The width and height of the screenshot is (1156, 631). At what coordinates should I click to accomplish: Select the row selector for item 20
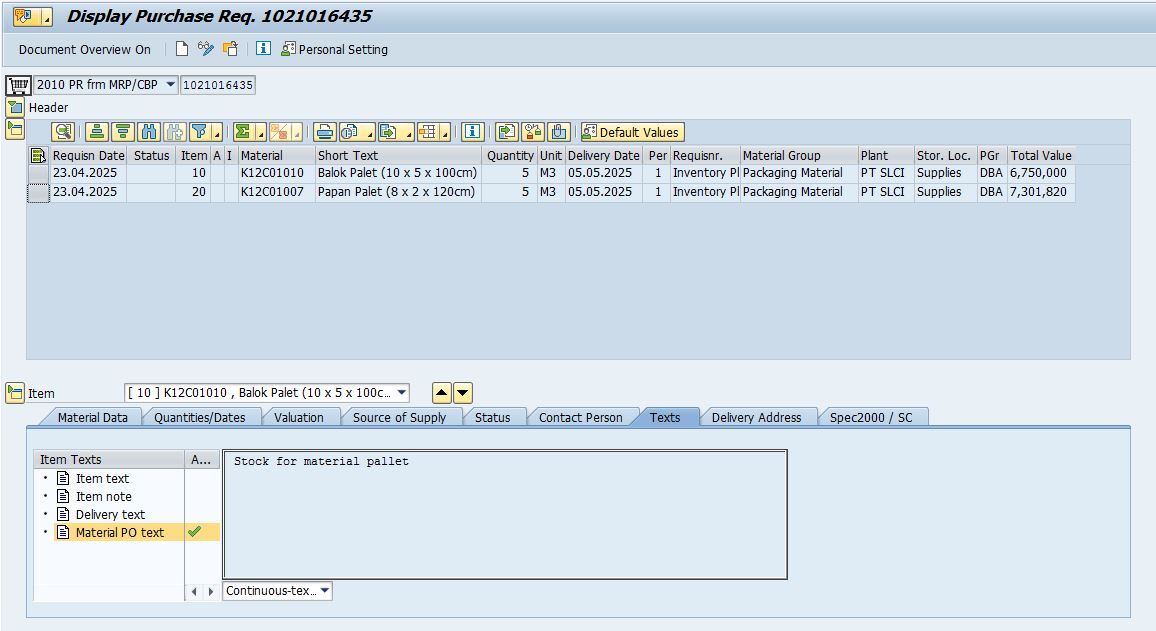click(x=38, y=192)
